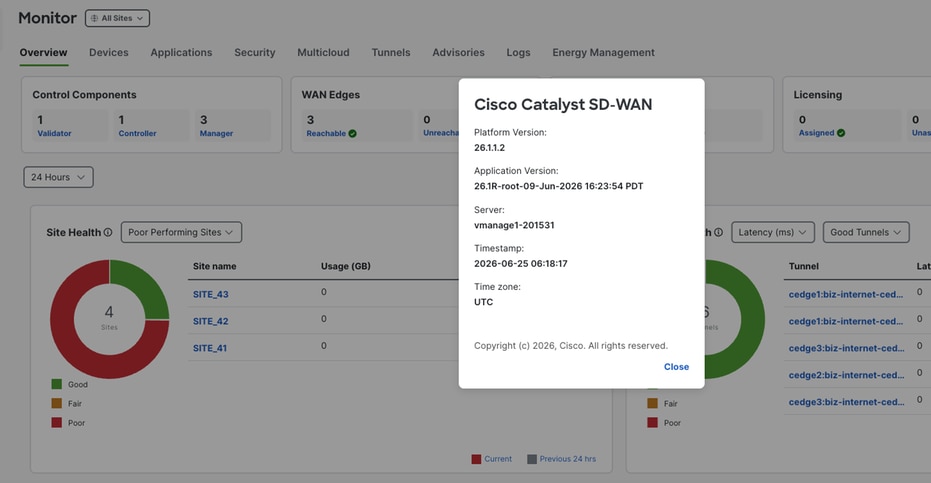Viewport: 931px width, 483px height.
Task: Click the Site Health info icon
Action: (107, 232)
